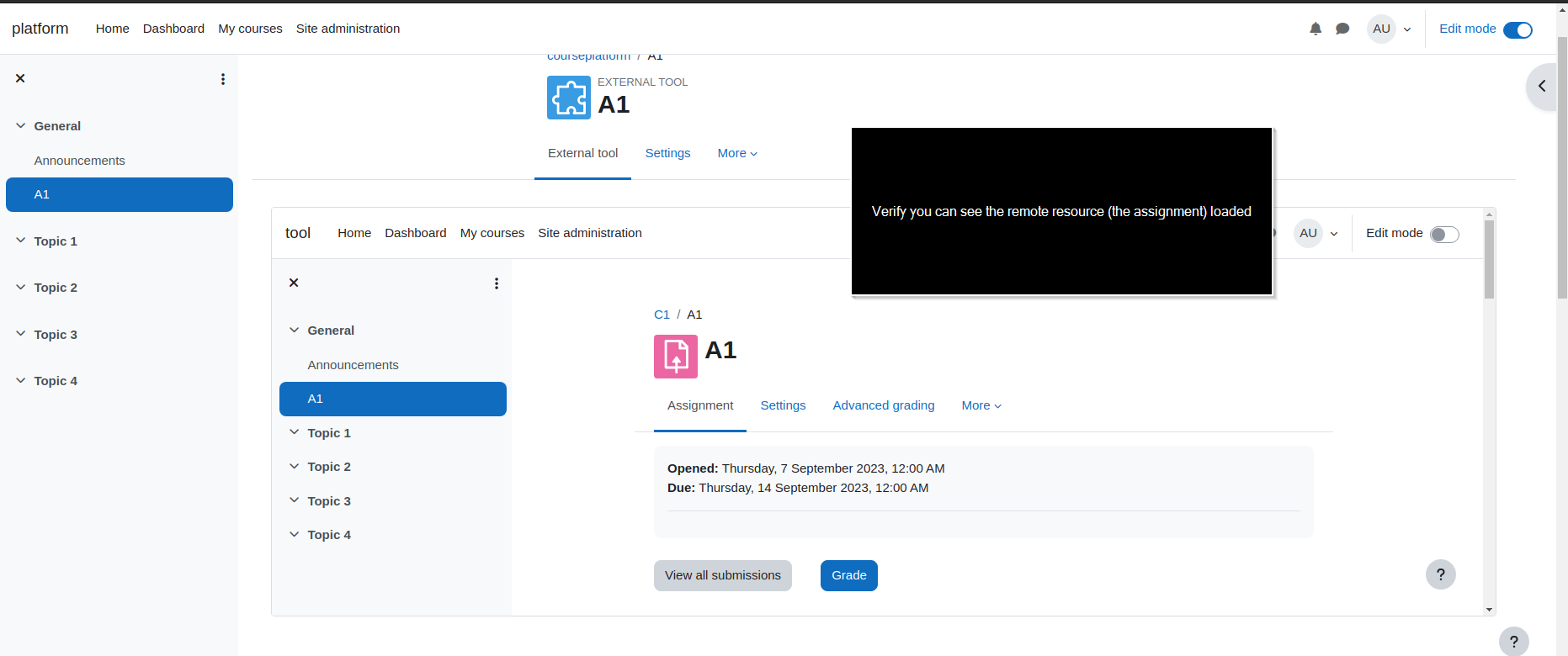
Task: Click the pink assignment icon beside A1
Action: point(676,357)
